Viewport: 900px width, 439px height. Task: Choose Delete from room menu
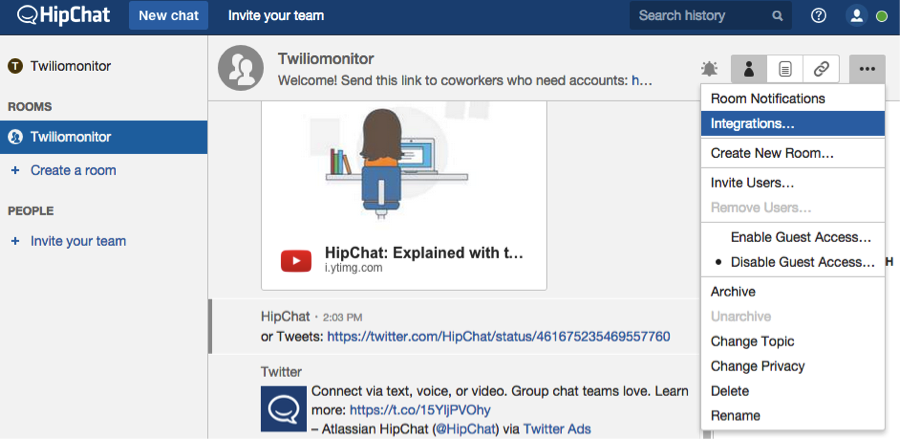[793, 391]
